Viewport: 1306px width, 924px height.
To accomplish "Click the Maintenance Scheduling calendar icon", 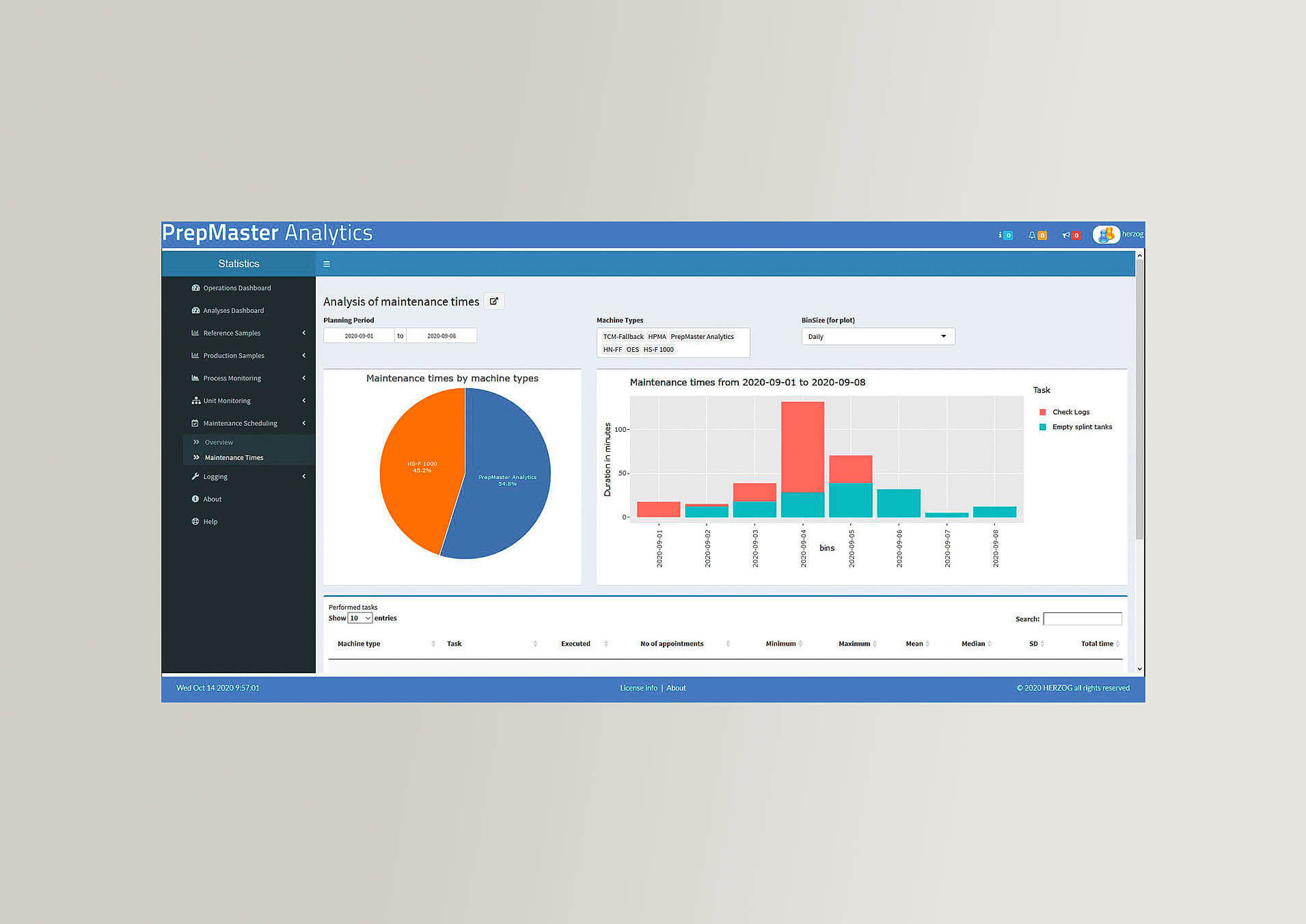I will pos(195,423).
